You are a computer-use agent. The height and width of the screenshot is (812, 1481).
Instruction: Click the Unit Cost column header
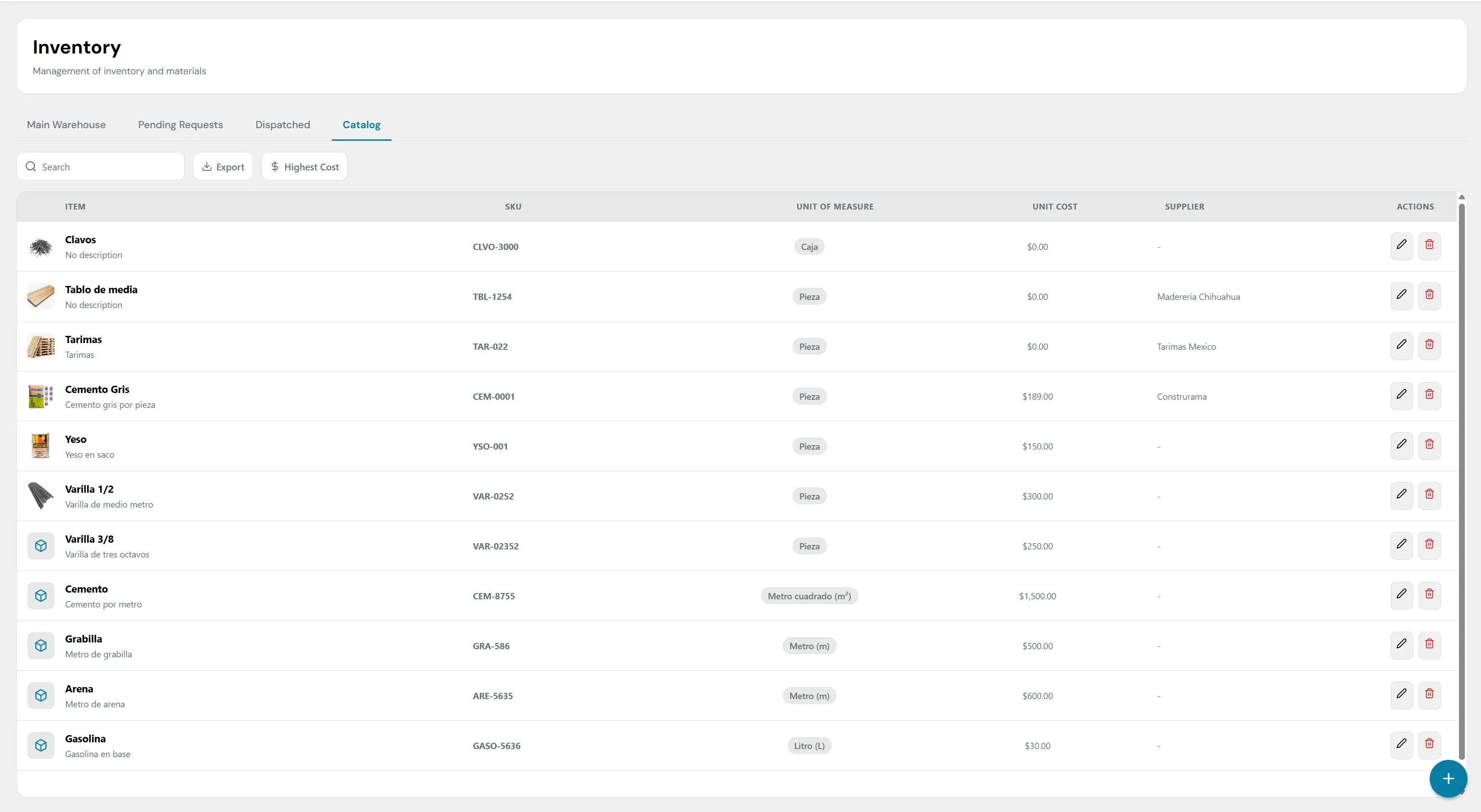point(1054,206)
